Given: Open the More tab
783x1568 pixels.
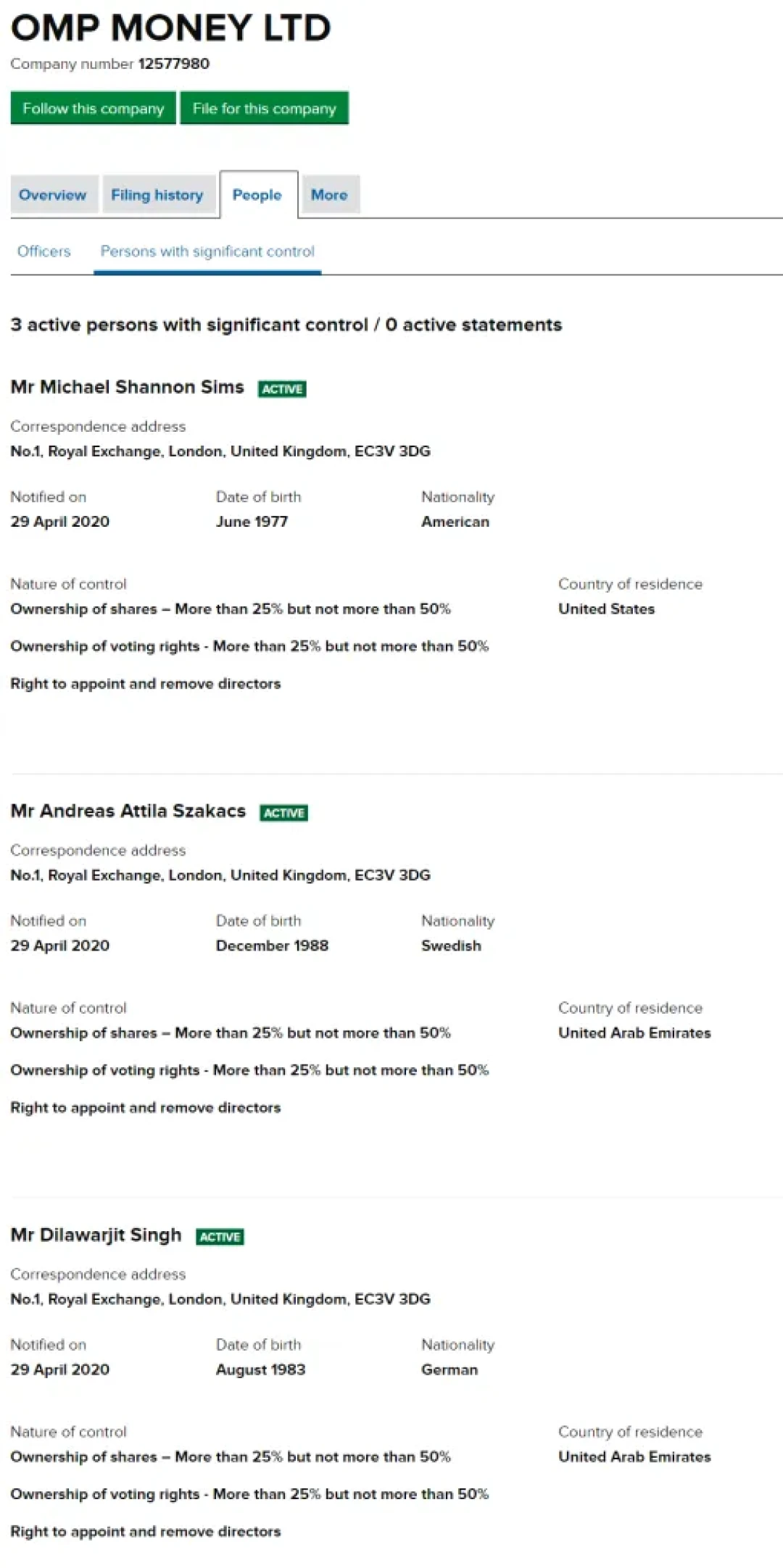Looking at the screenshot, I should pos(329,194).
